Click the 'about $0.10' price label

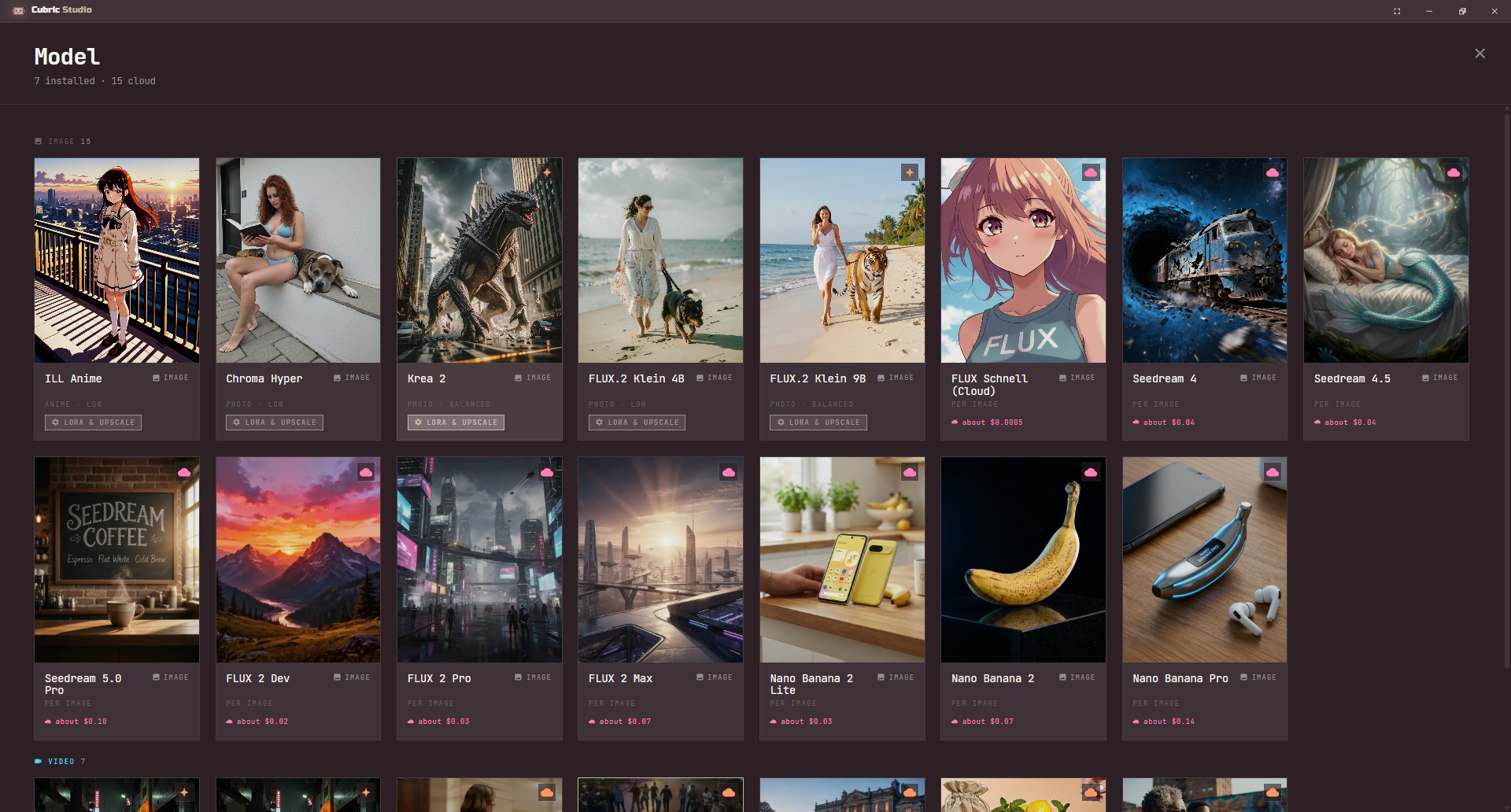click(x=76, y=722)
